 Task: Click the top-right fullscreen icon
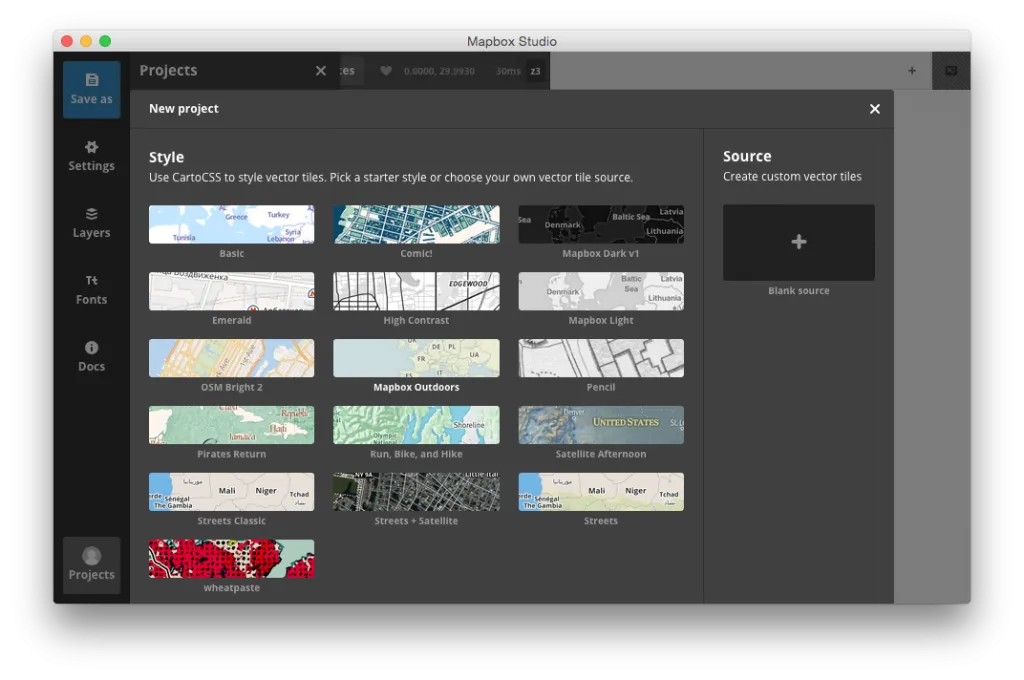pyautogui.click(x=951, y=71)
